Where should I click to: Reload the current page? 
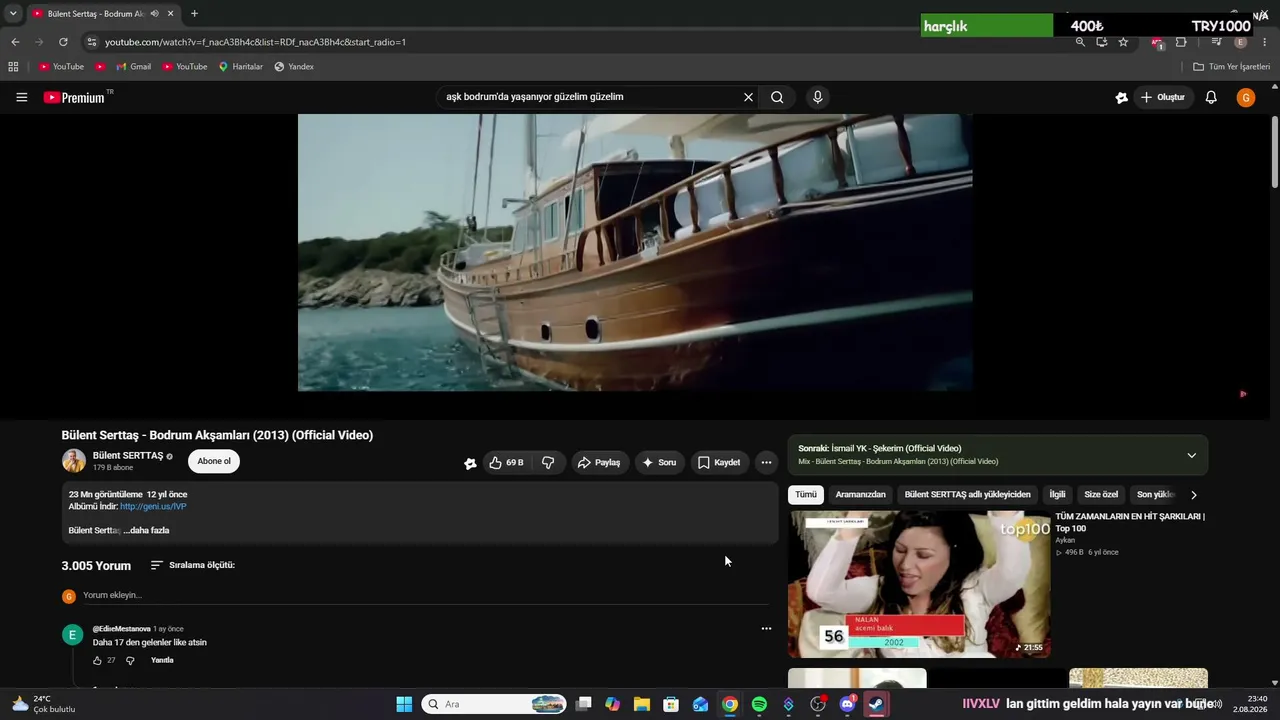click(x=63, y=42)
